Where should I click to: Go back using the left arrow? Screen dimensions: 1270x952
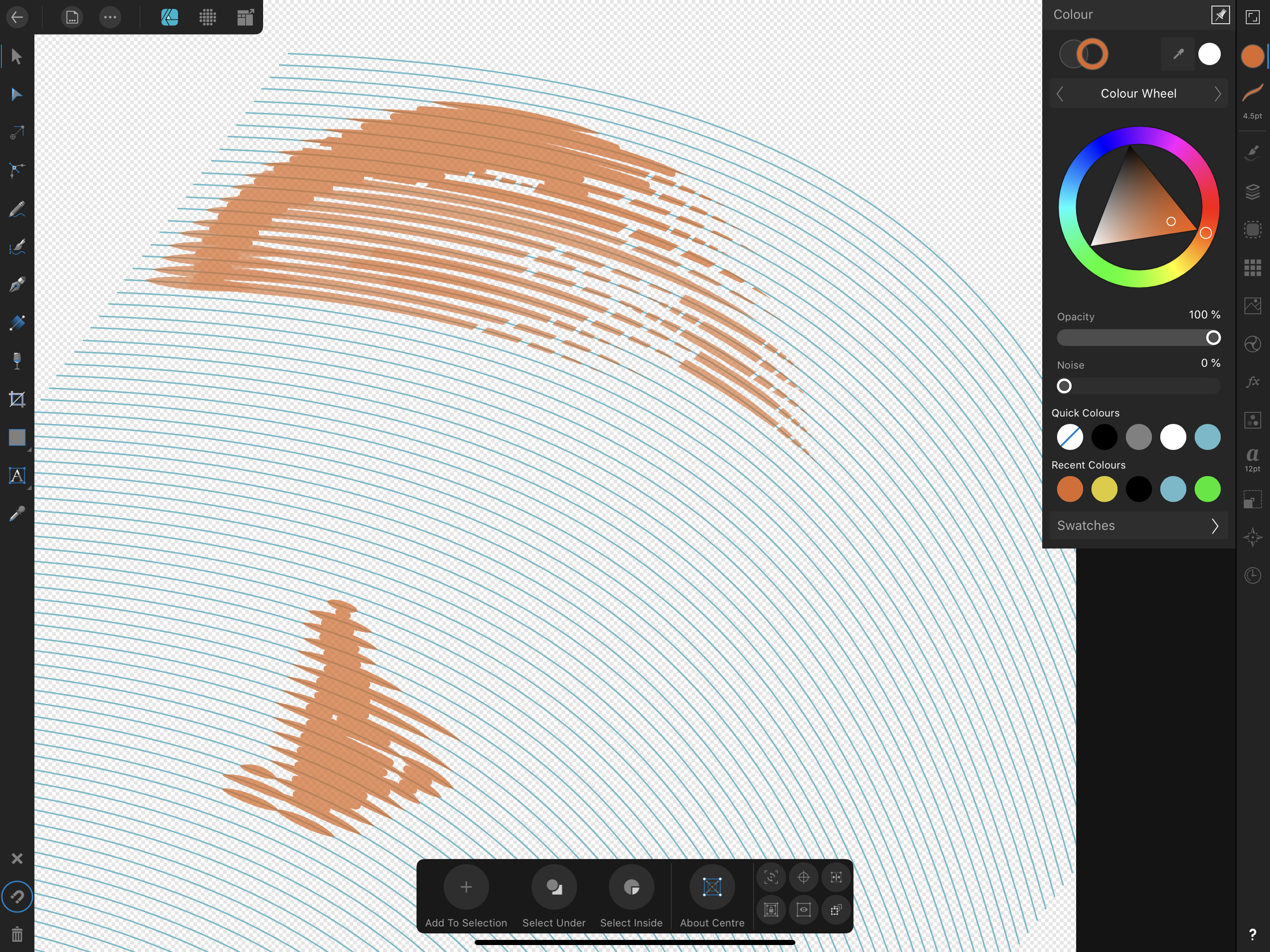coord(17,17)
